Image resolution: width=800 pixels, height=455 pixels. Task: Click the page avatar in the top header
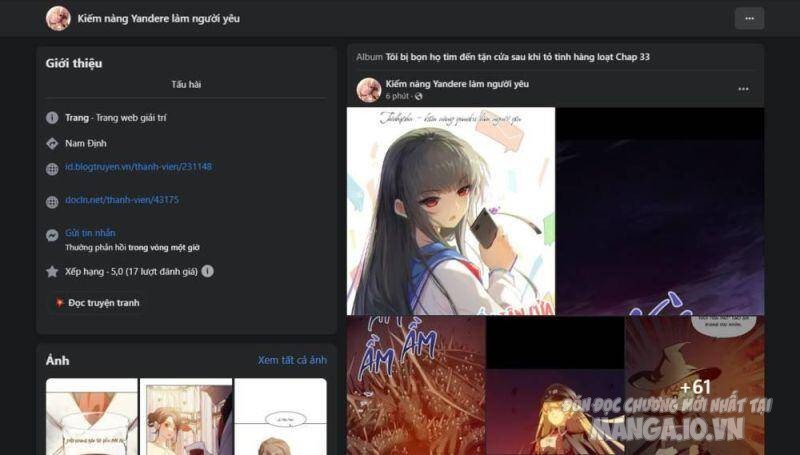(58, 18)
